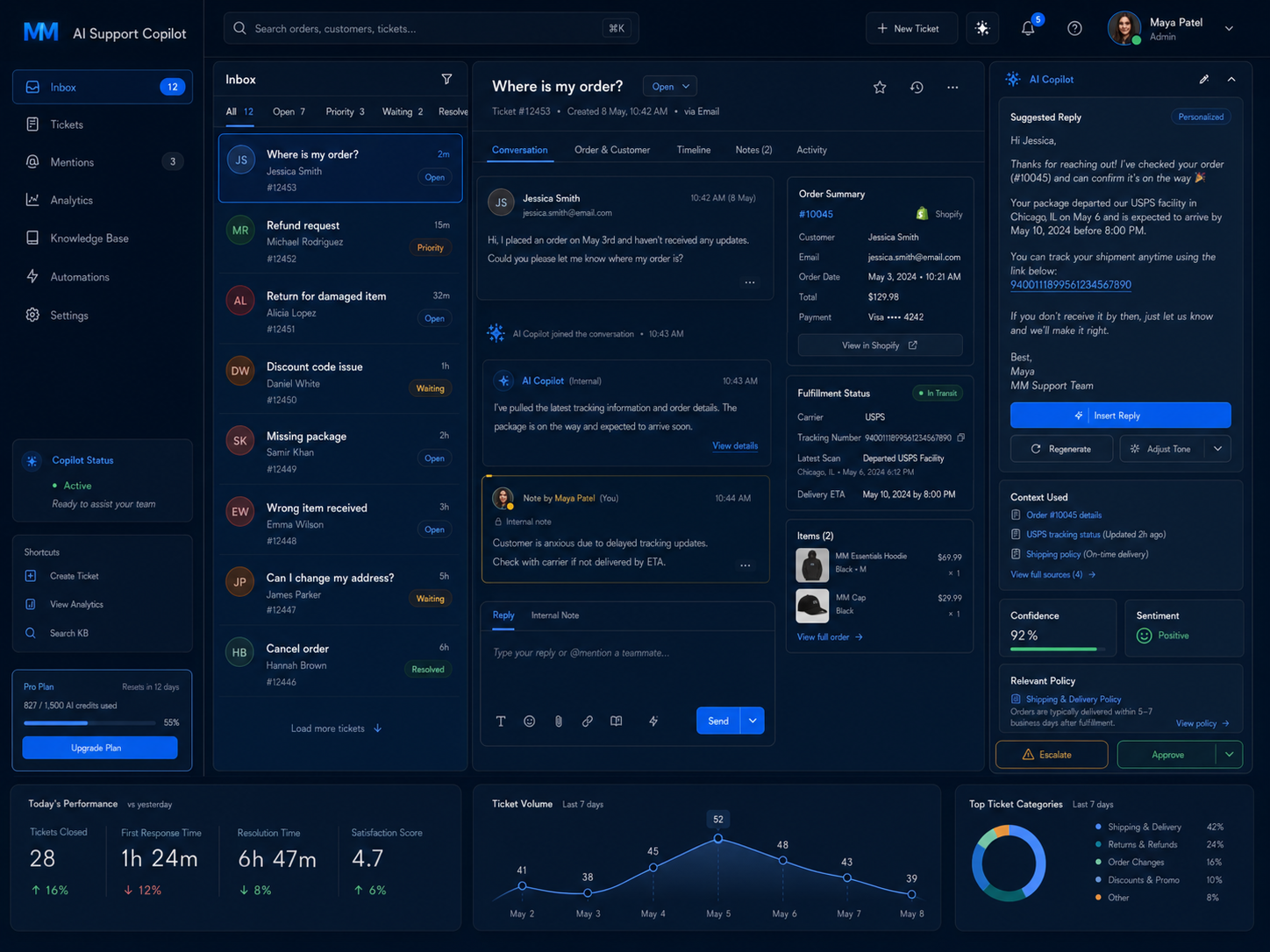The image size is (1270, 952).
Task: Open text formatting in reply toolbar
Action: 501,721
